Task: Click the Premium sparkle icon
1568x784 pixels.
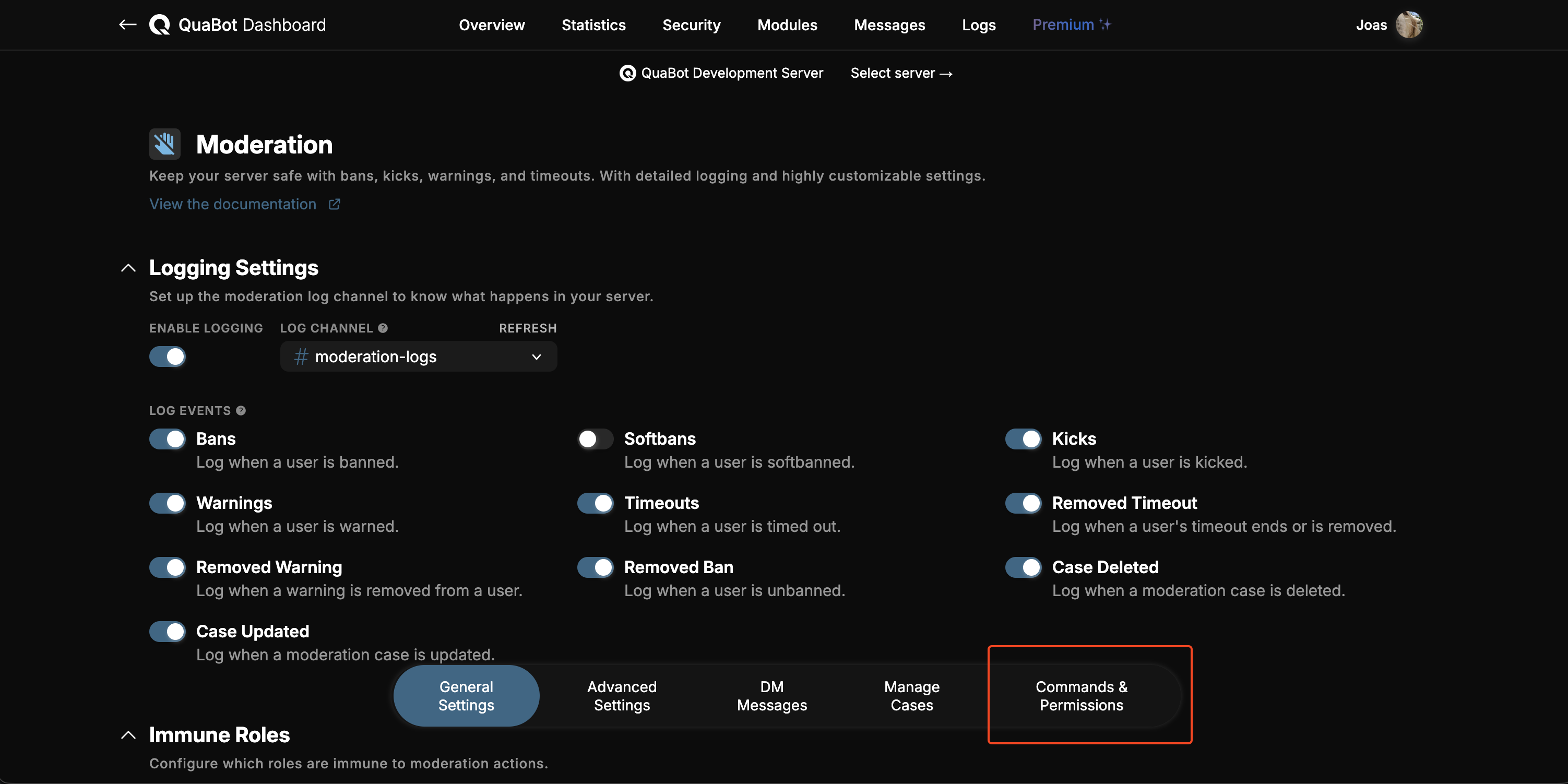Action: point(1106,25)
